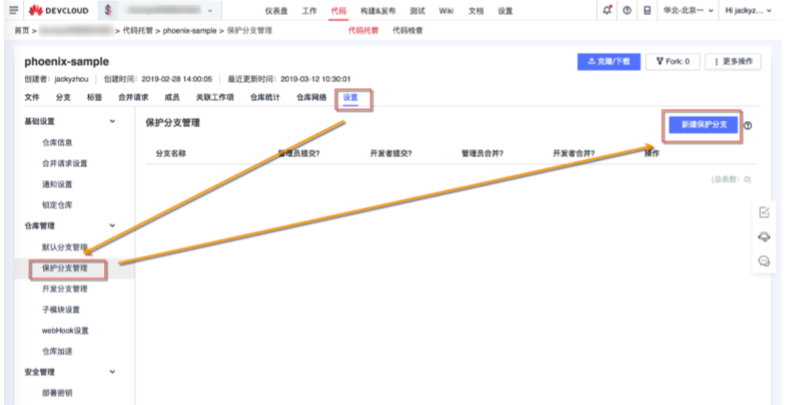Open the 成员 repository tab
This screenshot has height=405, width=802.
(x=172, y=97)
